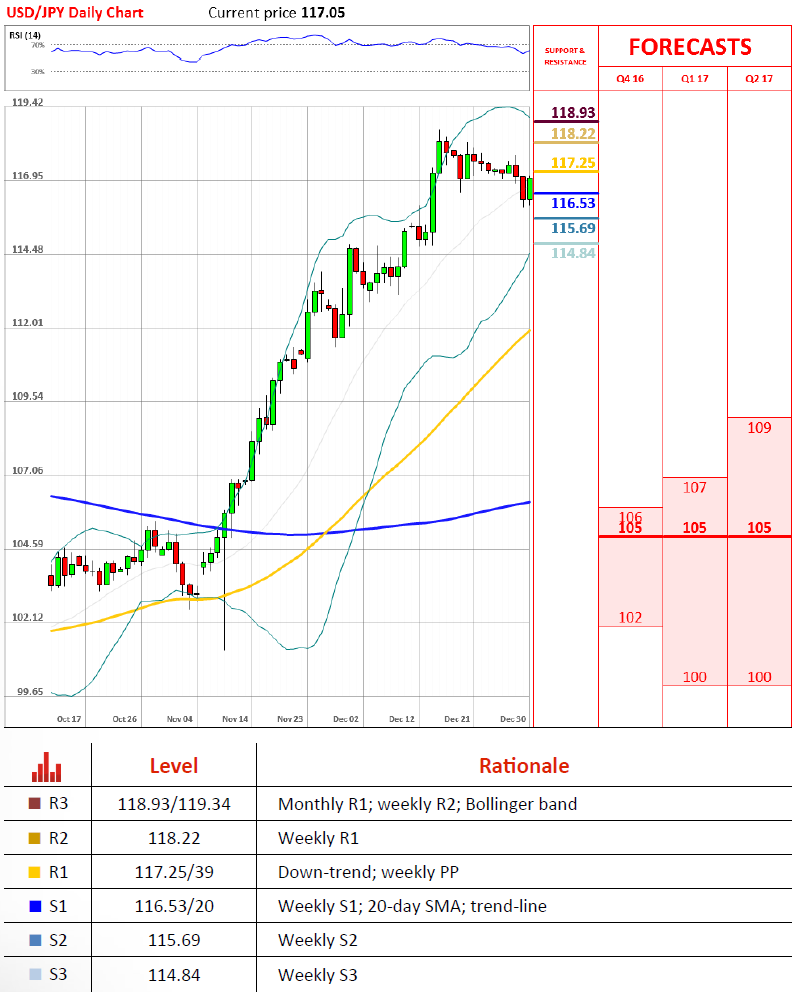This screenshot has height=992, width=802.
Task: Click the 115.69 level table cell
Action: [174, 940]
